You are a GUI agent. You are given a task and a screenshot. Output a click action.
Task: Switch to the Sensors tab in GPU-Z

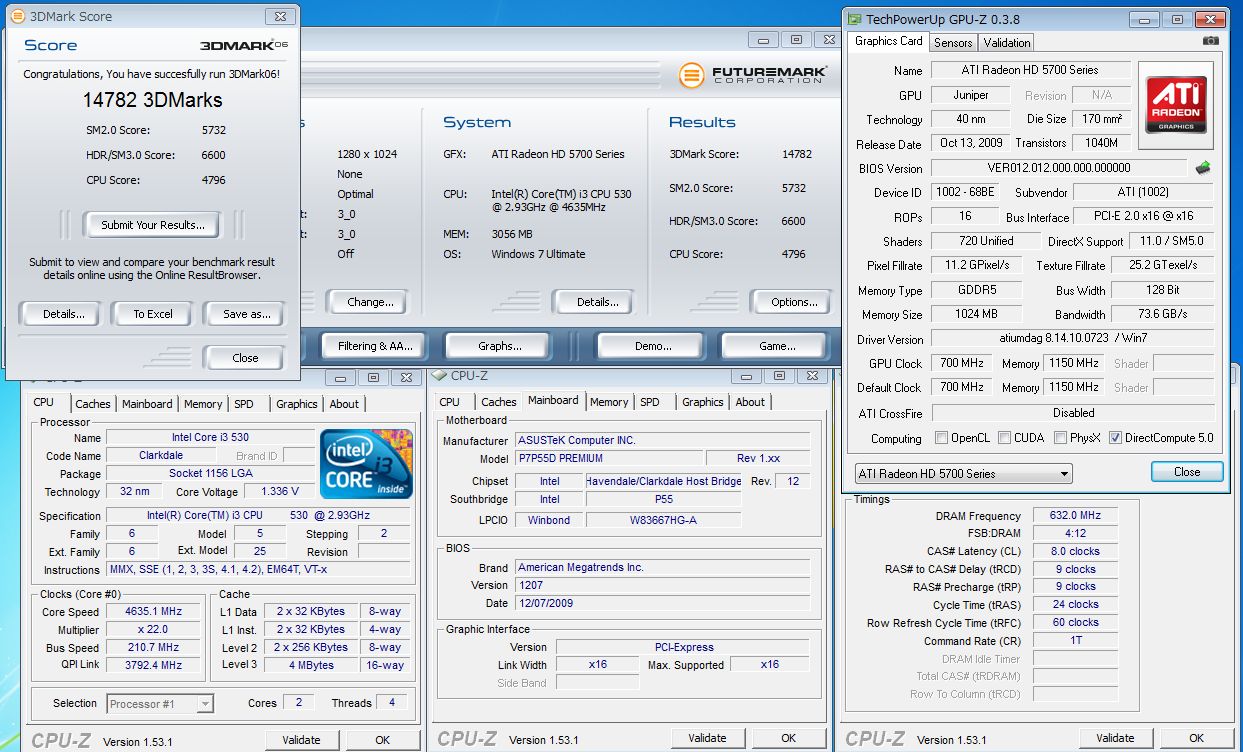pos(953,43)
